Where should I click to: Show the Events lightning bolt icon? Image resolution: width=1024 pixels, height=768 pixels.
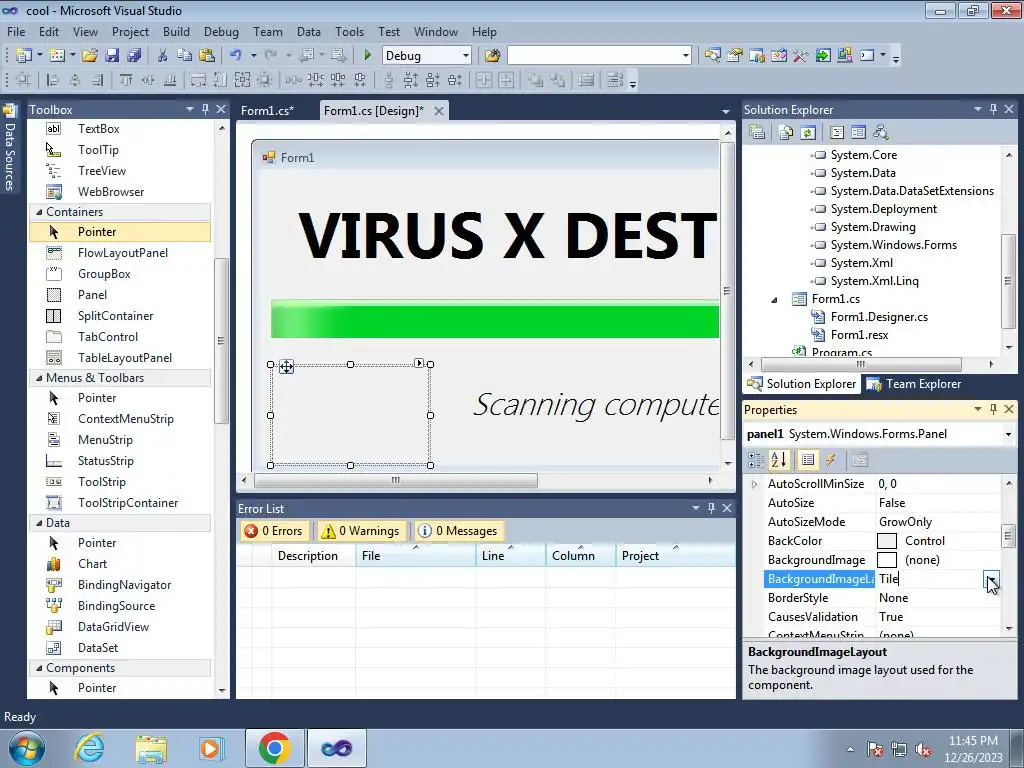pyautogui.click(x=831, y=460)
